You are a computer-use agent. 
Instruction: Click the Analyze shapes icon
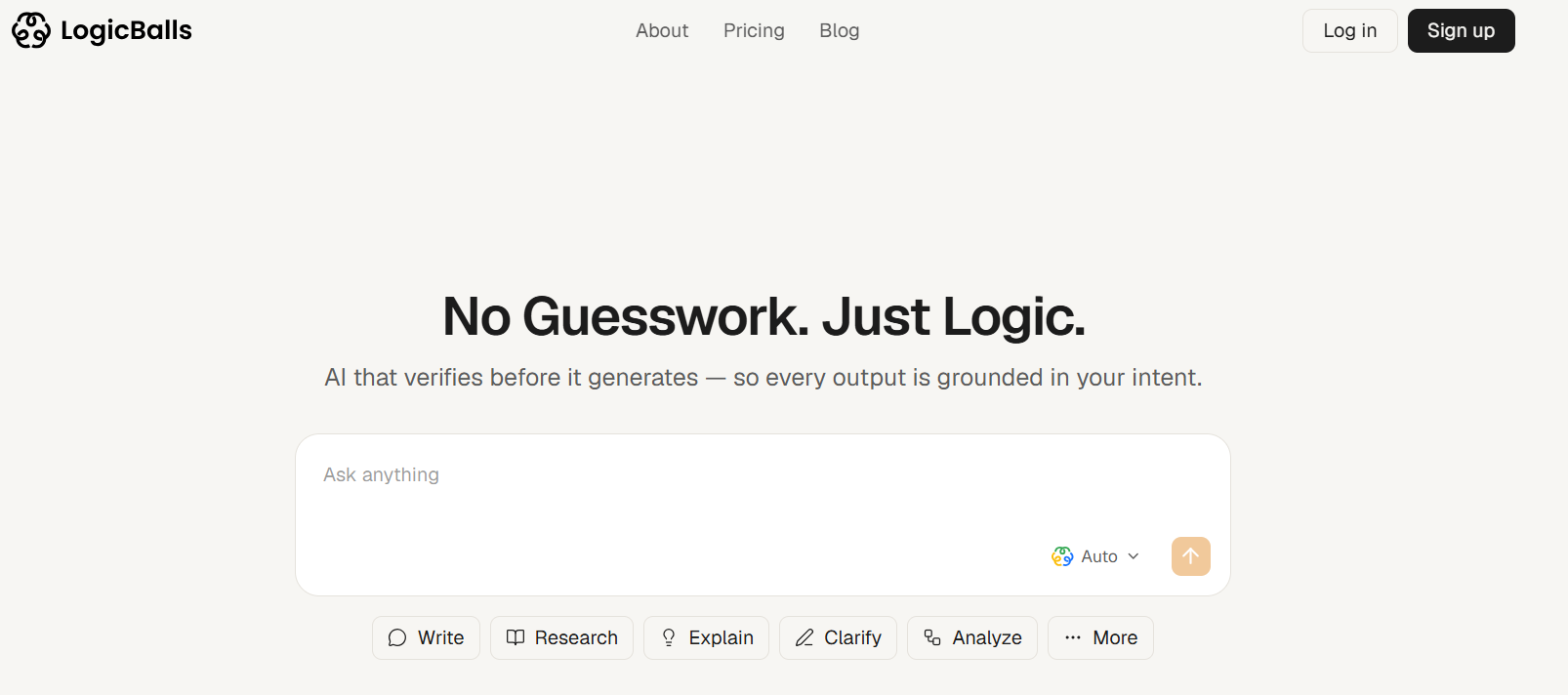click(x=932, y=638)
